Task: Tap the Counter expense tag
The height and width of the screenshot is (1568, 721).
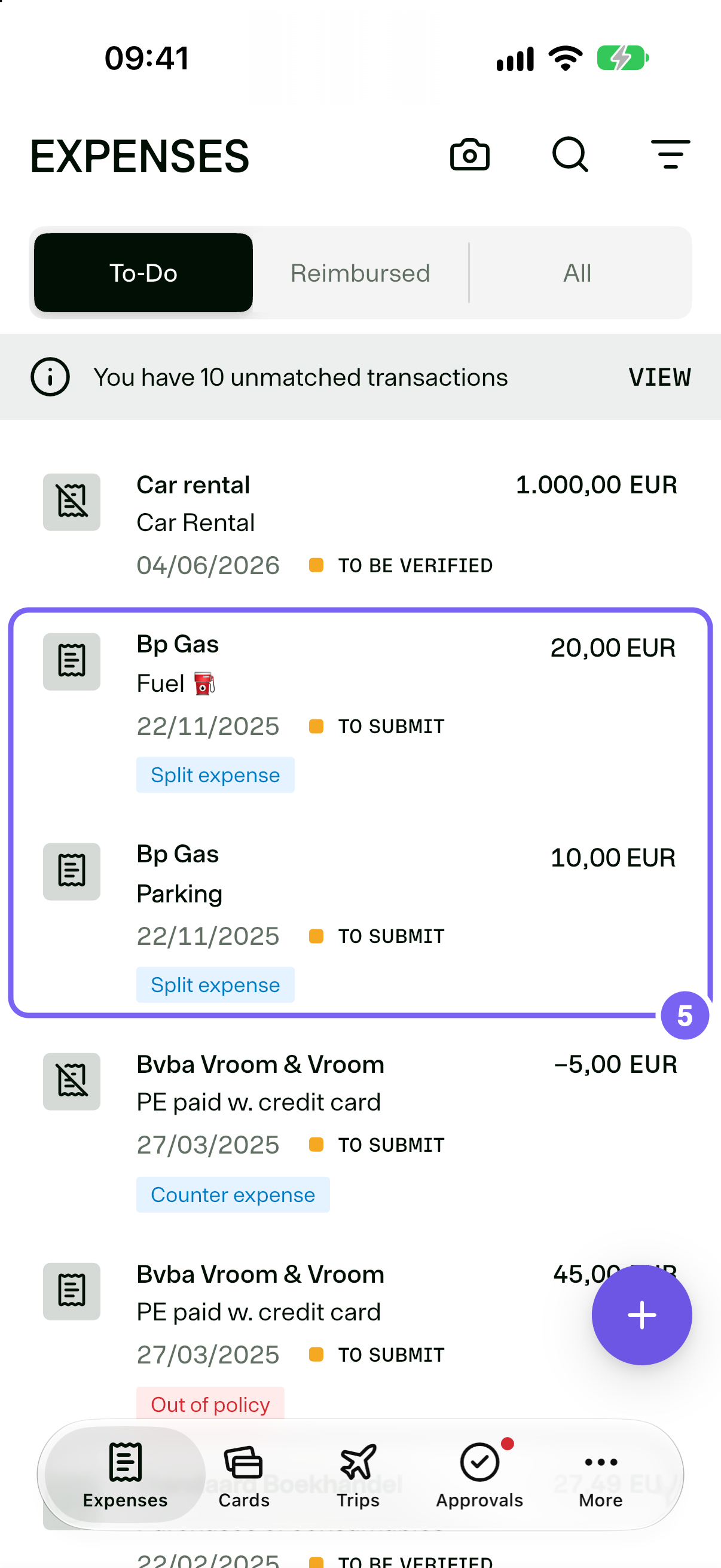Action: coord(233,1194)
